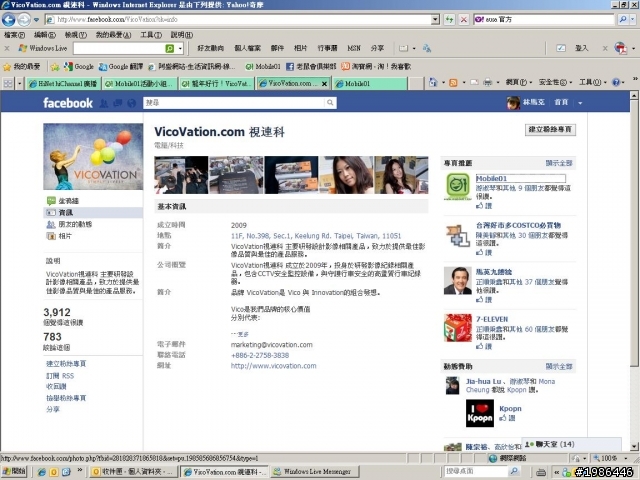Click the Windows Live search green button

pyautogui.click(x=170, y=48)
